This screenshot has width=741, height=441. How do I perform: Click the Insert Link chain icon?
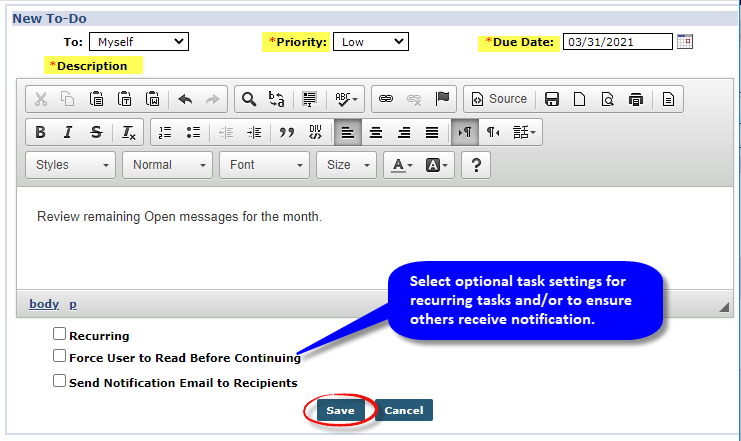tap(386, 99)
